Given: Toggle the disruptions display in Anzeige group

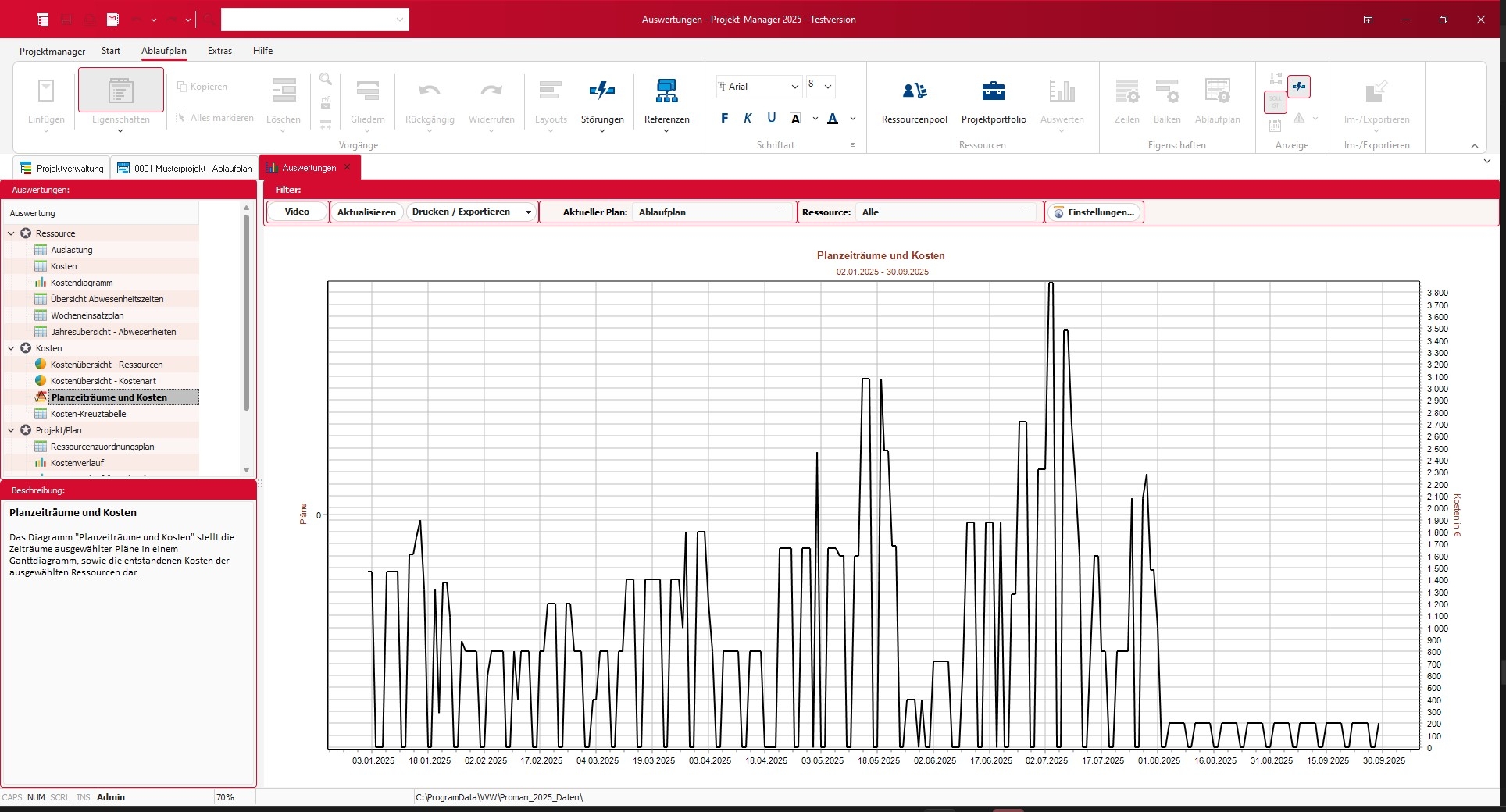Looking at the screenshot, I should click(1298, 87).
